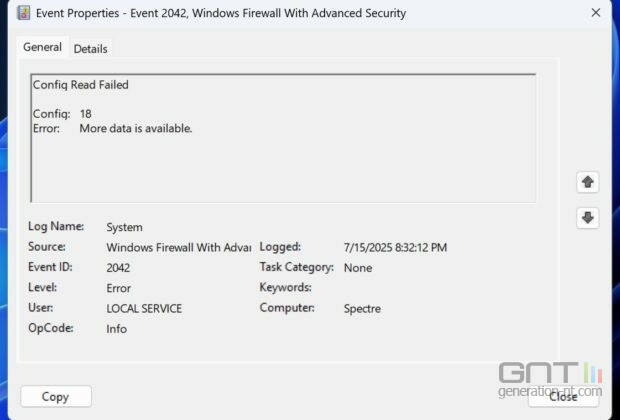The image size is (620, 420).
Task: Select the General tab
Action: [x=42, y=47]
